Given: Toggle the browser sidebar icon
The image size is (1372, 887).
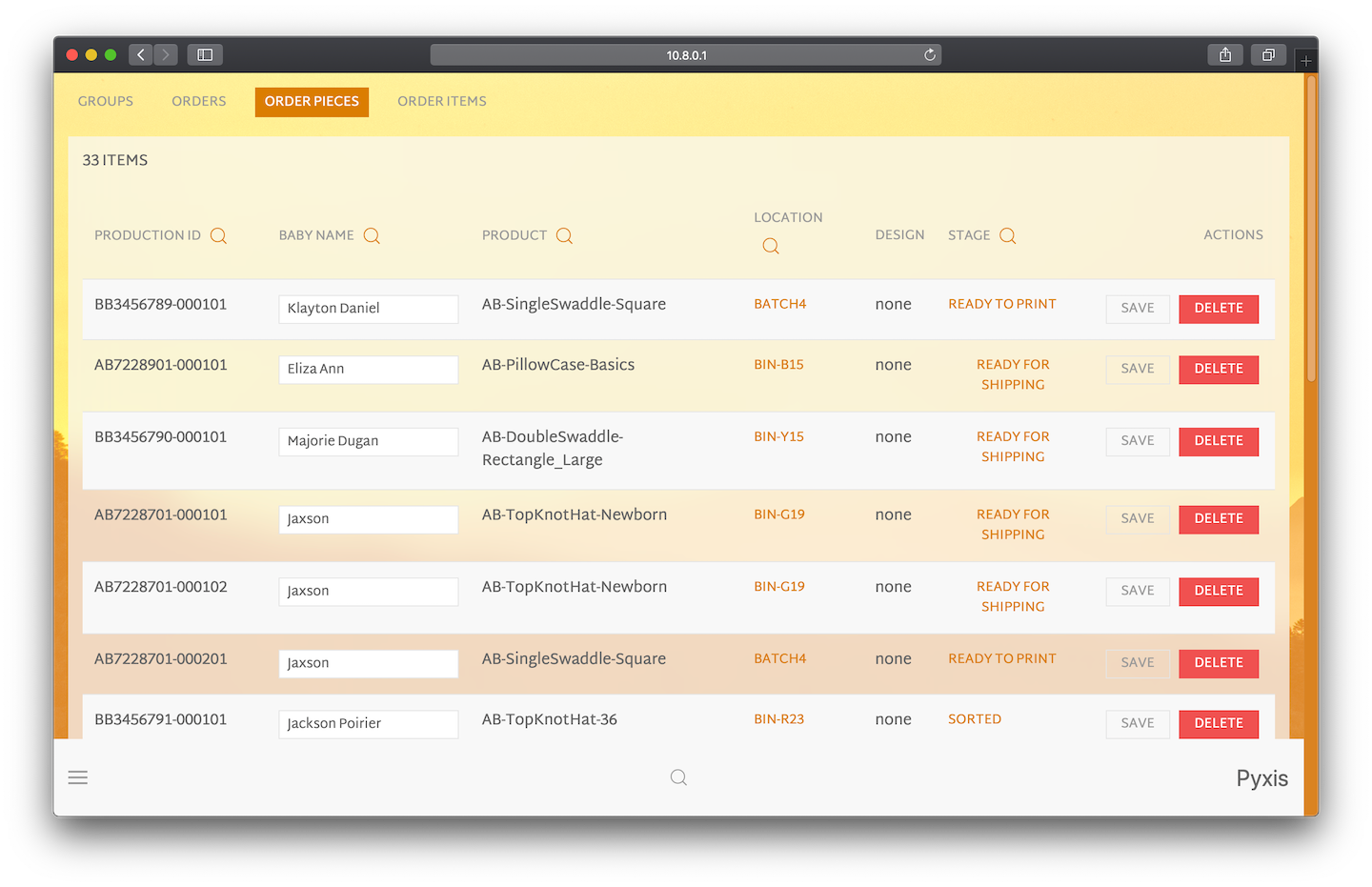Looking at the screenshot, I should (204, 54).
